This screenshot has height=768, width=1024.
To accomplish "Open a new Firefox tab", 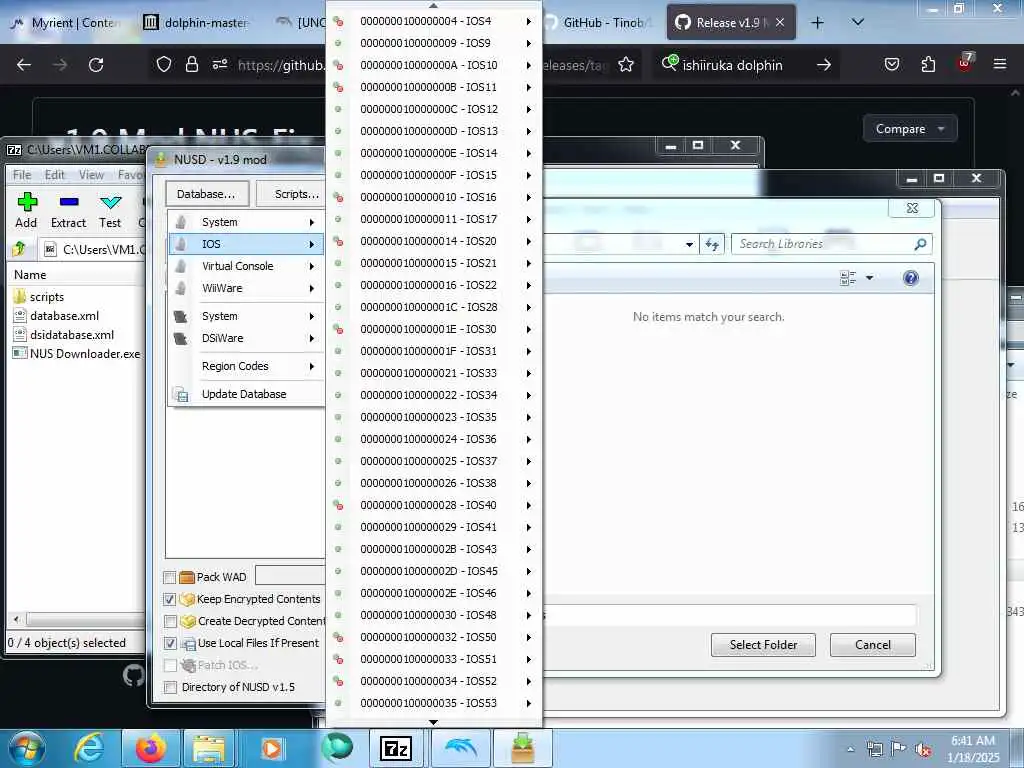I will click(x=817, y=23).
